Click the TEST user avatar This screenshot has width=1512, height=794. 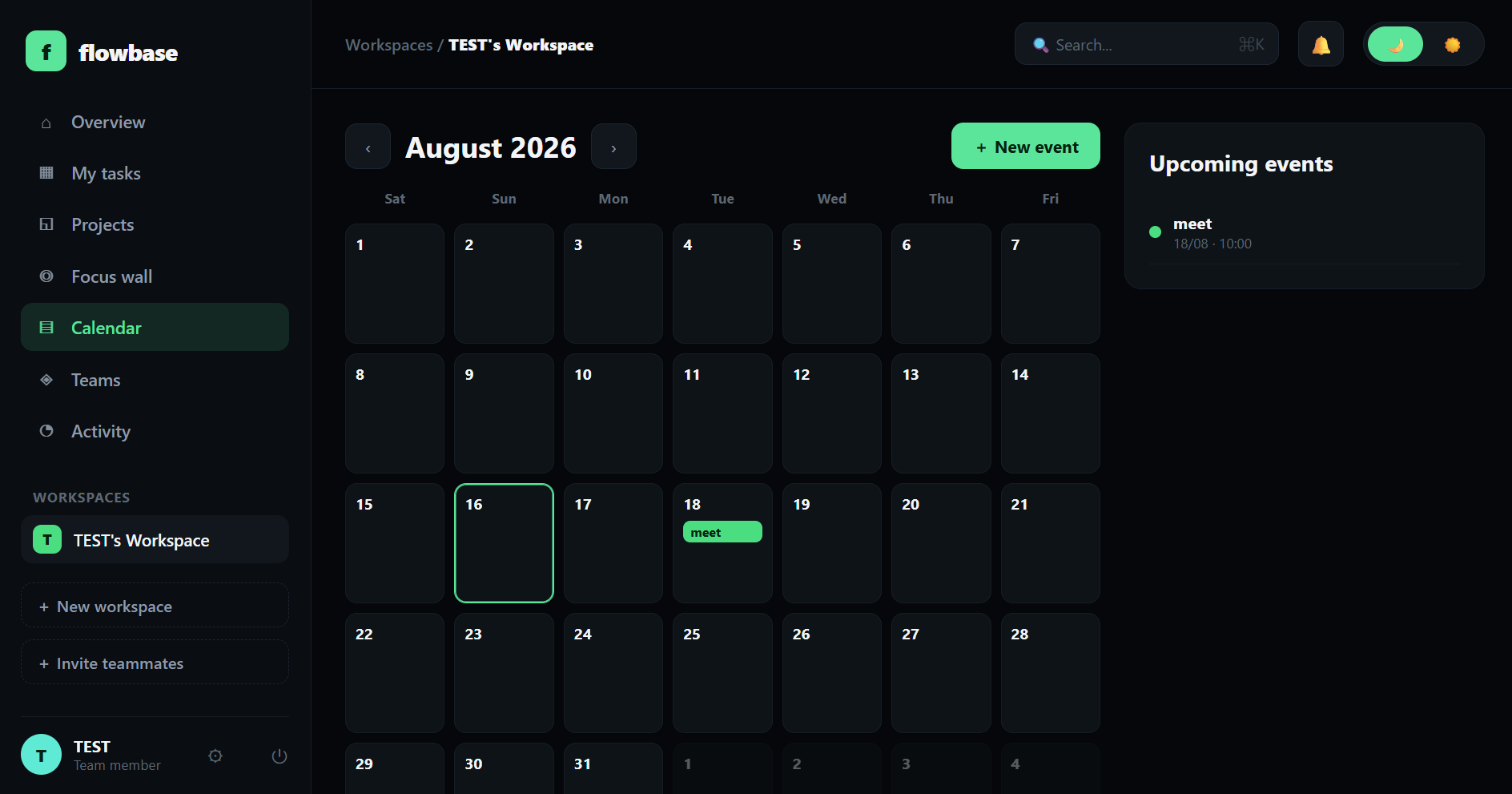[41, 755]
